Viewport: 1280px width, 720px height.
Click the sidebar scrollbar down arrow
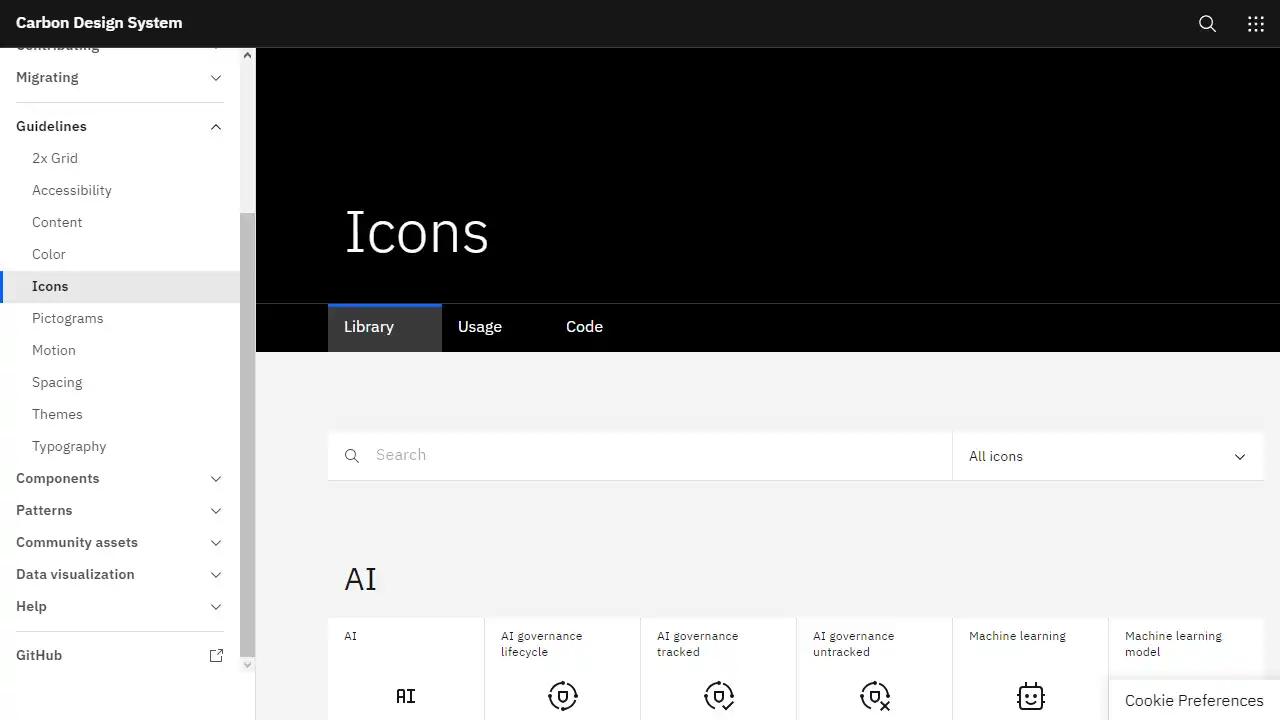coord(248,664)
